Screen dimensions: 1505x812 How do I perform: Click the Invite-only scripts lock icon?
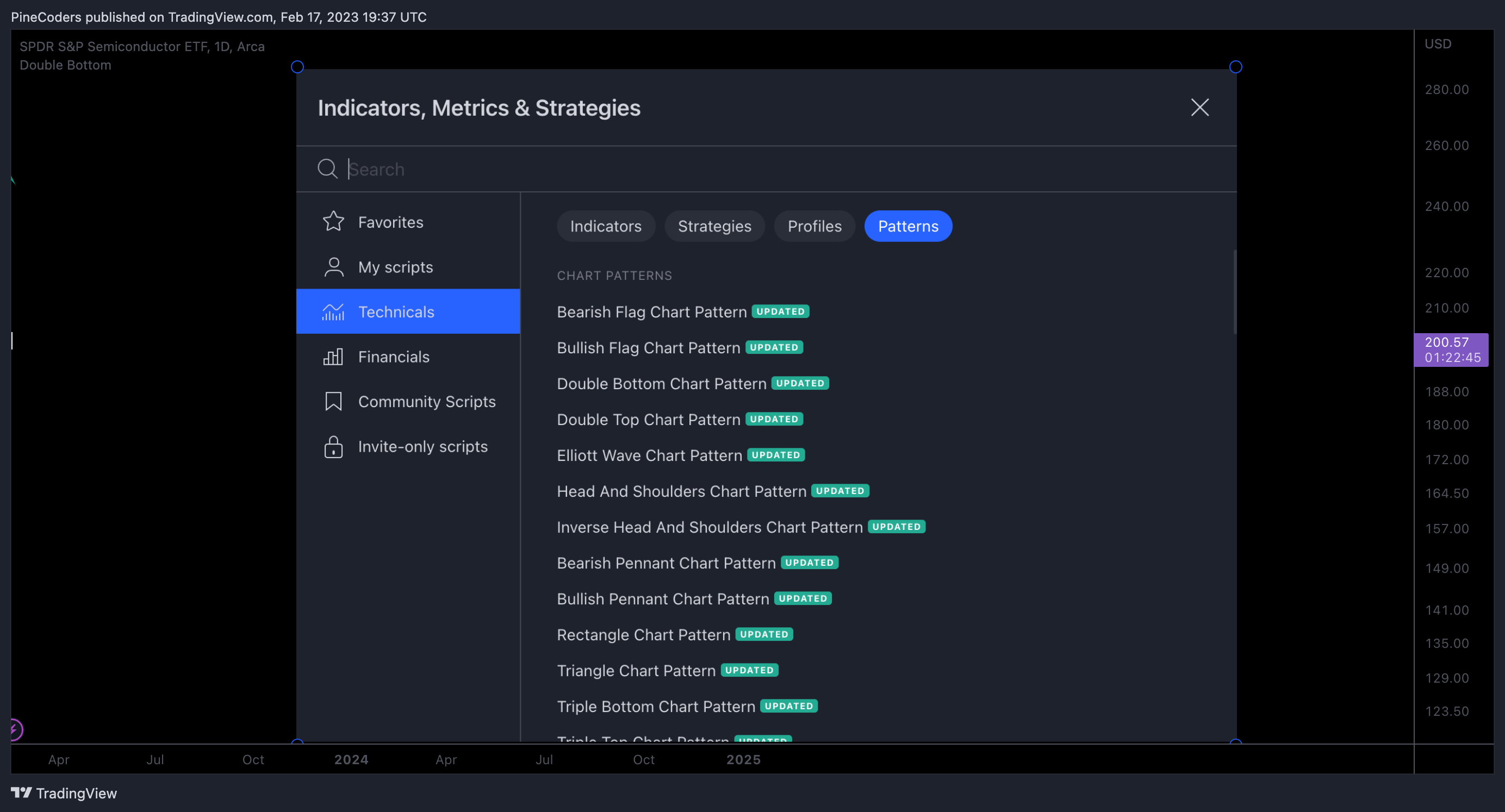[334, 446]
